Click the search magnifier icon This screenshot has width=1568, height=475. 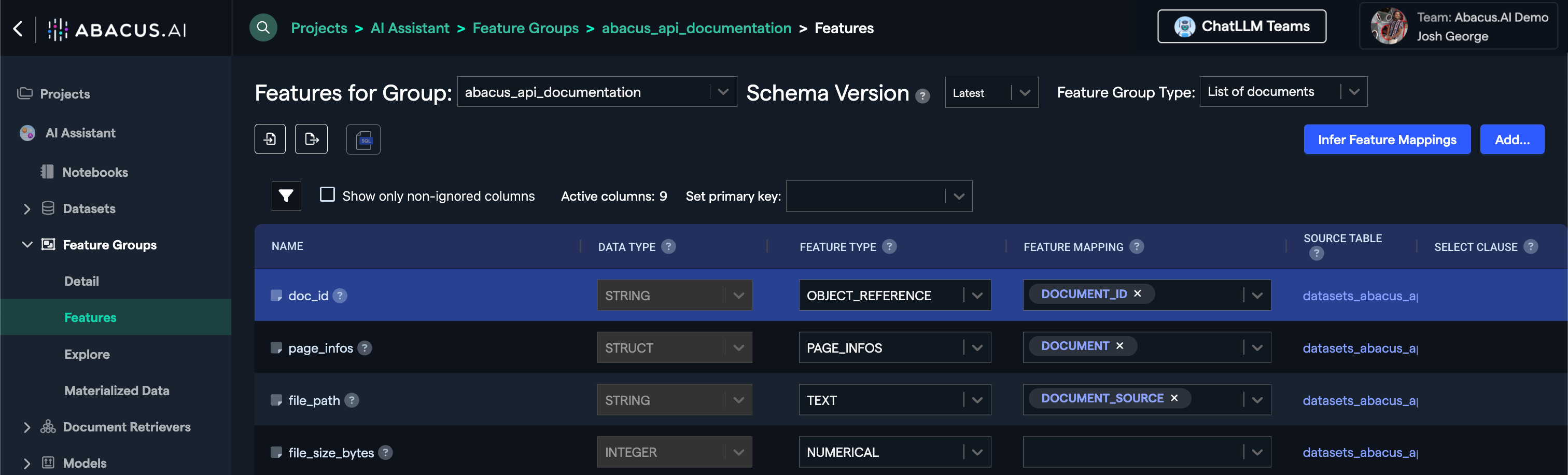coord(263,28)
